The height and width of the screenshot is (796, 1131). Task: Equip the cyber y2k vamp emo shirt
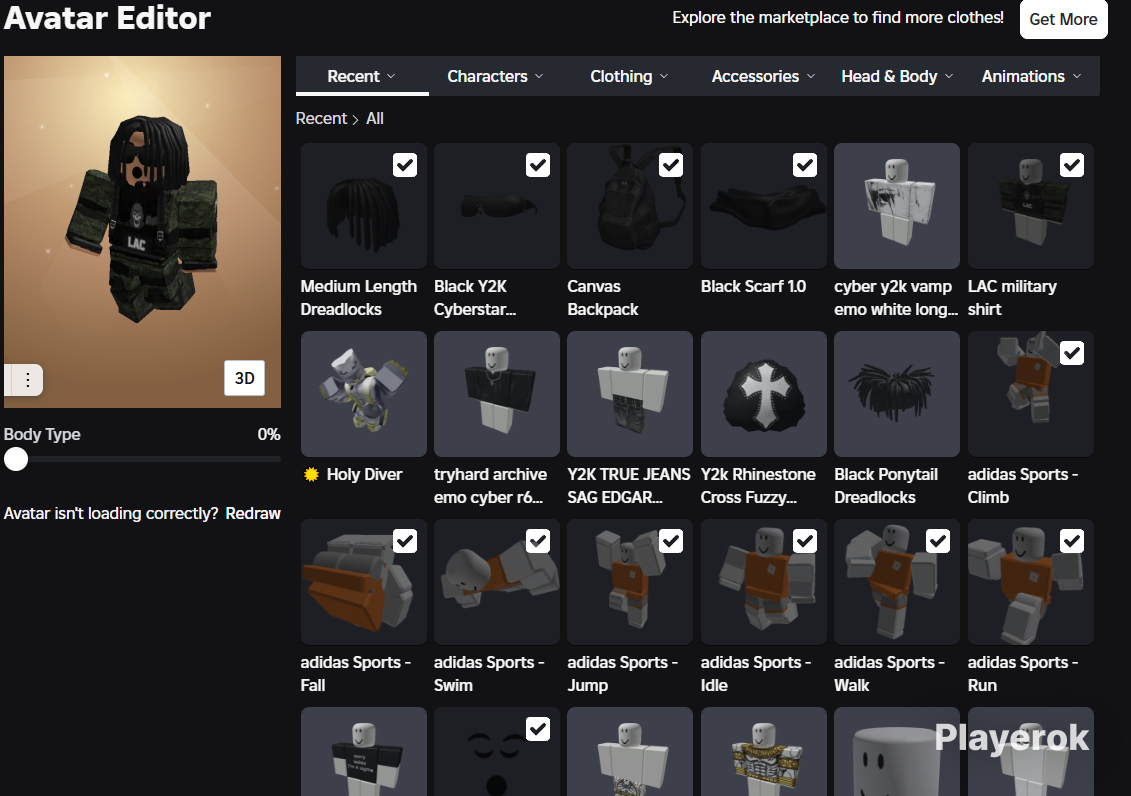coord(897,205)
